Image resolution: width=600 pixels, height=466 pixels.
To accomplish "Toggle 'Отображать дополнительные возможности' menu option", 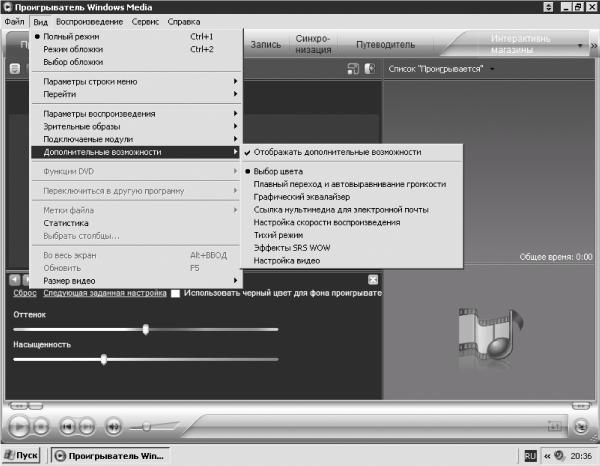I will [337, 152].
